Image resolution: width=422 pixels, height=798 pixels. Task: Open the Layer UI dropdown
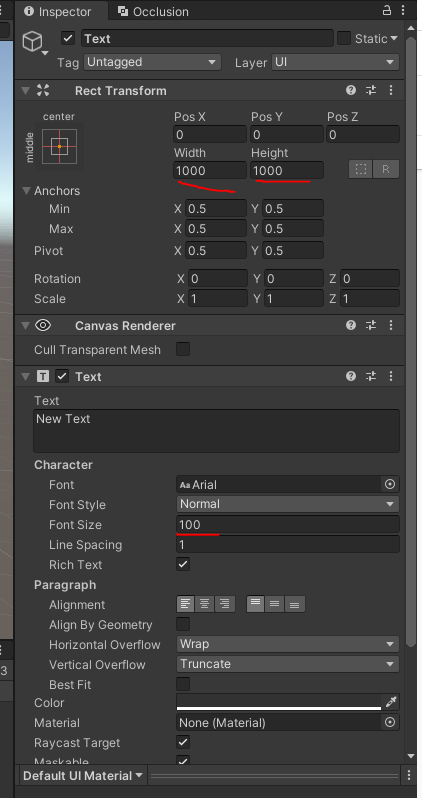point(335,62)
